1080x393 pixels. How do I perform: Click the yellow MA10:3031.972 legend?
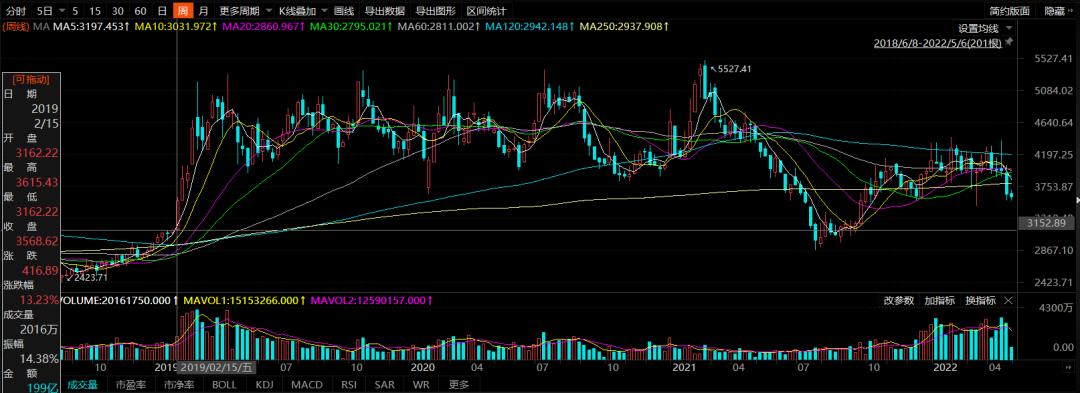click(176, 27)
